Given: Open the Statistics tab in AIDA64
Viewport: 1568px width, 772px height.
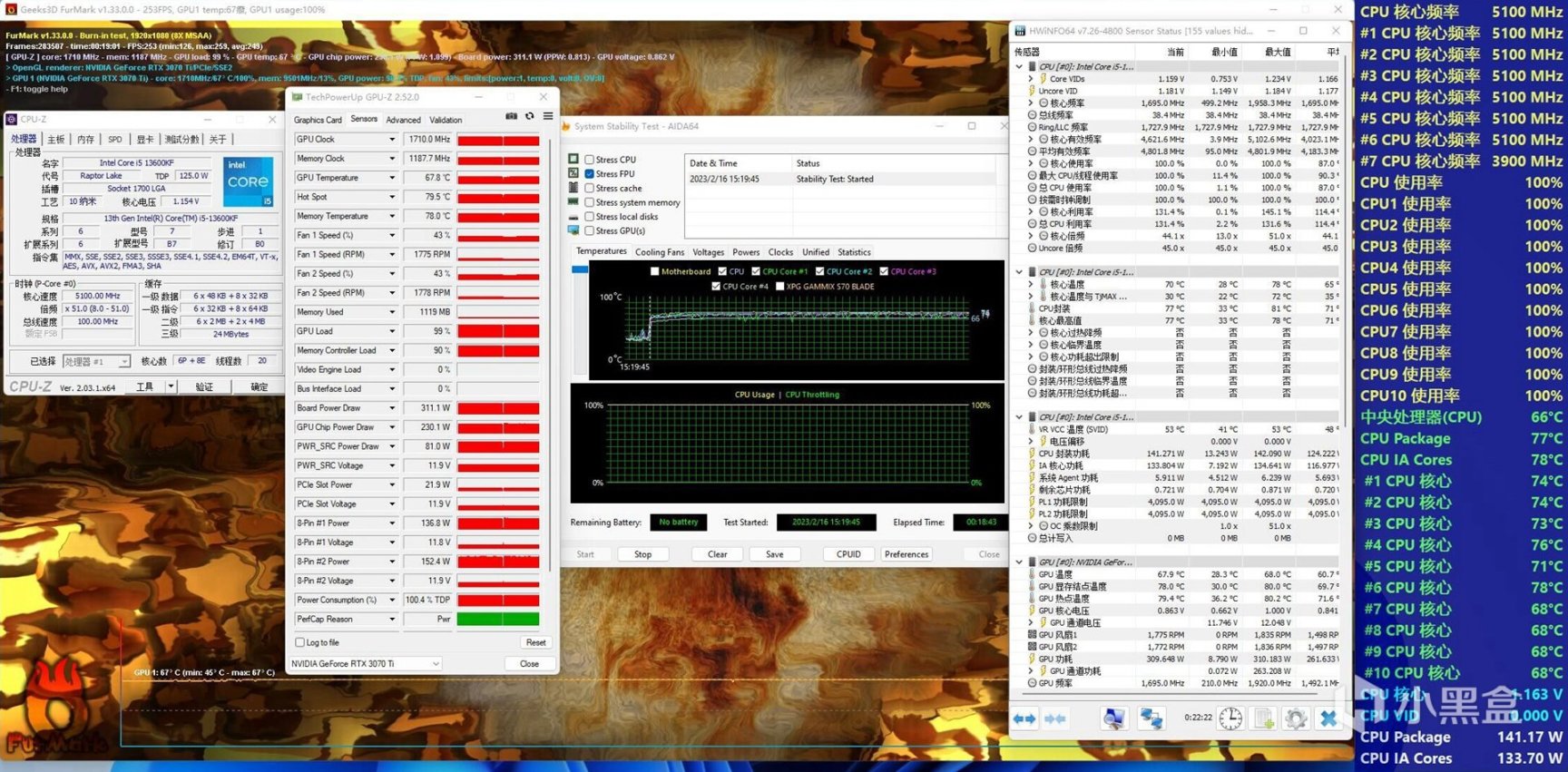Looking at the screenshot, I should click(x=854, y=252).
